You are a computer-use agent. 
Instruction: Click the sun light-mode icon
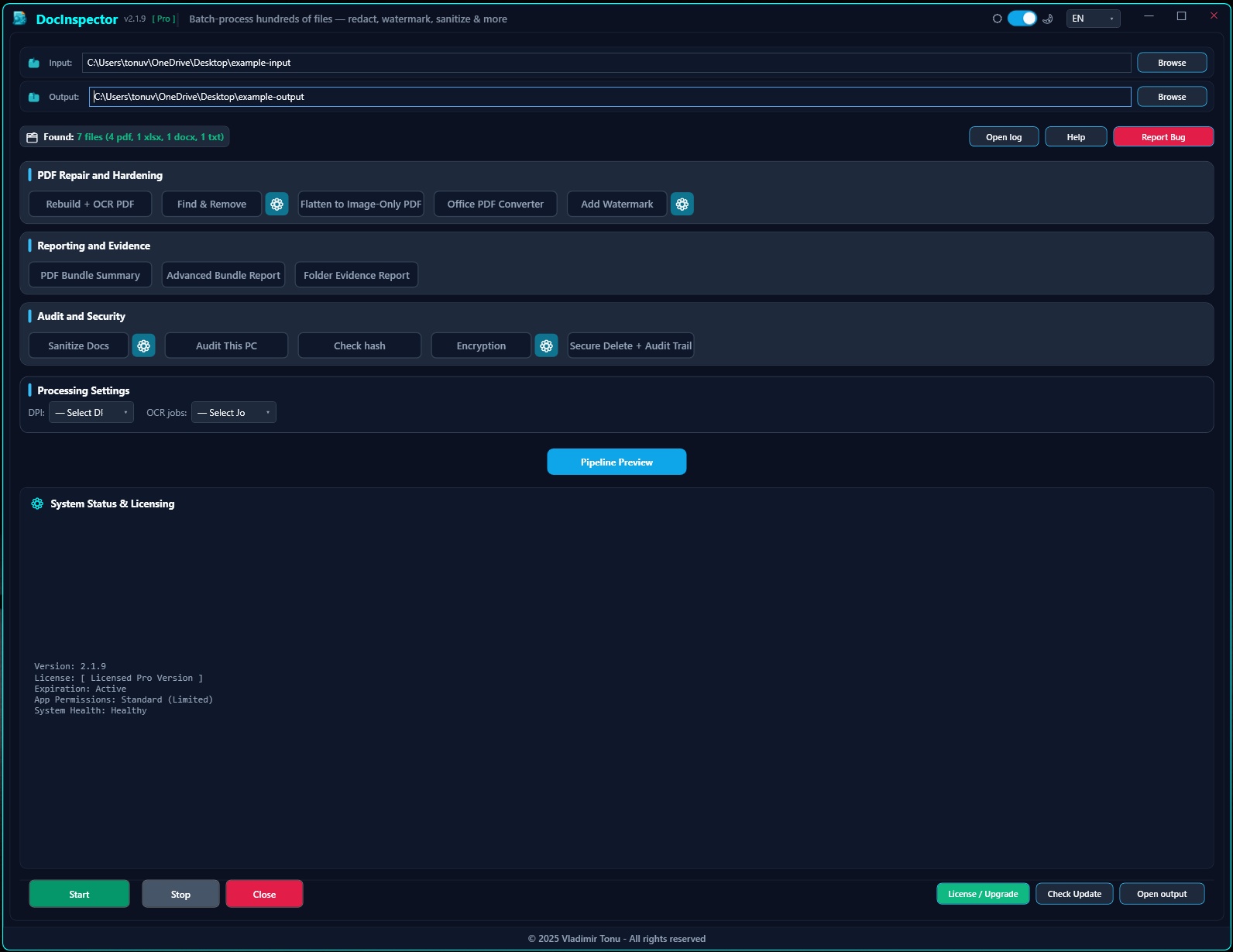click(997, 19)
